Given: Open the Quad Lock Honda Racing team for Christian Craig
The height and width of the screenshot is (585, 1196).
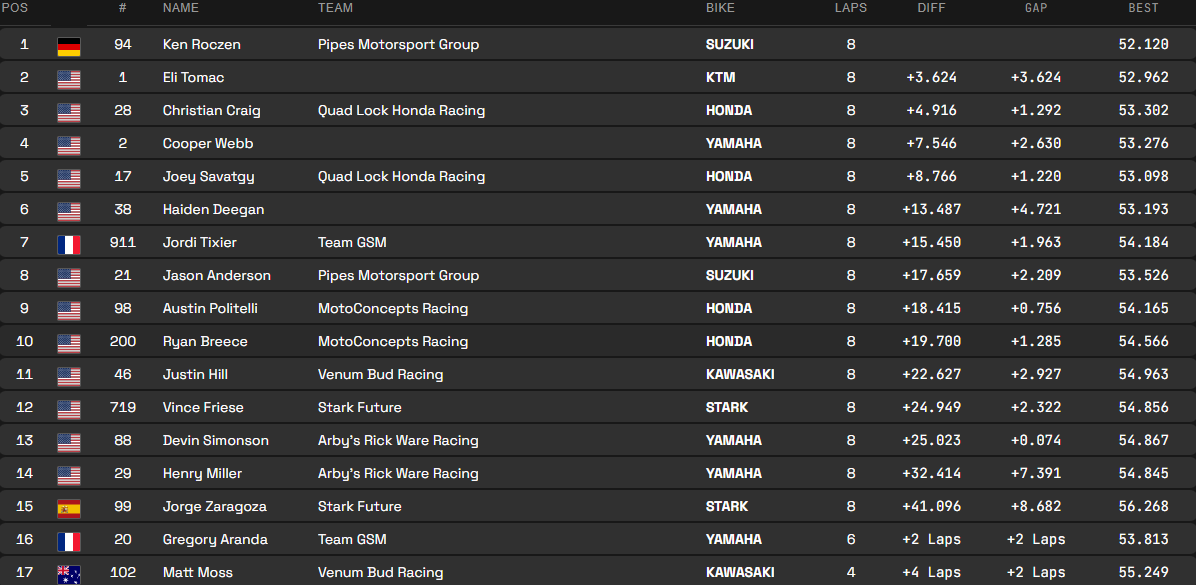Looking at the screenshot, I should click(x=401, y=111).
